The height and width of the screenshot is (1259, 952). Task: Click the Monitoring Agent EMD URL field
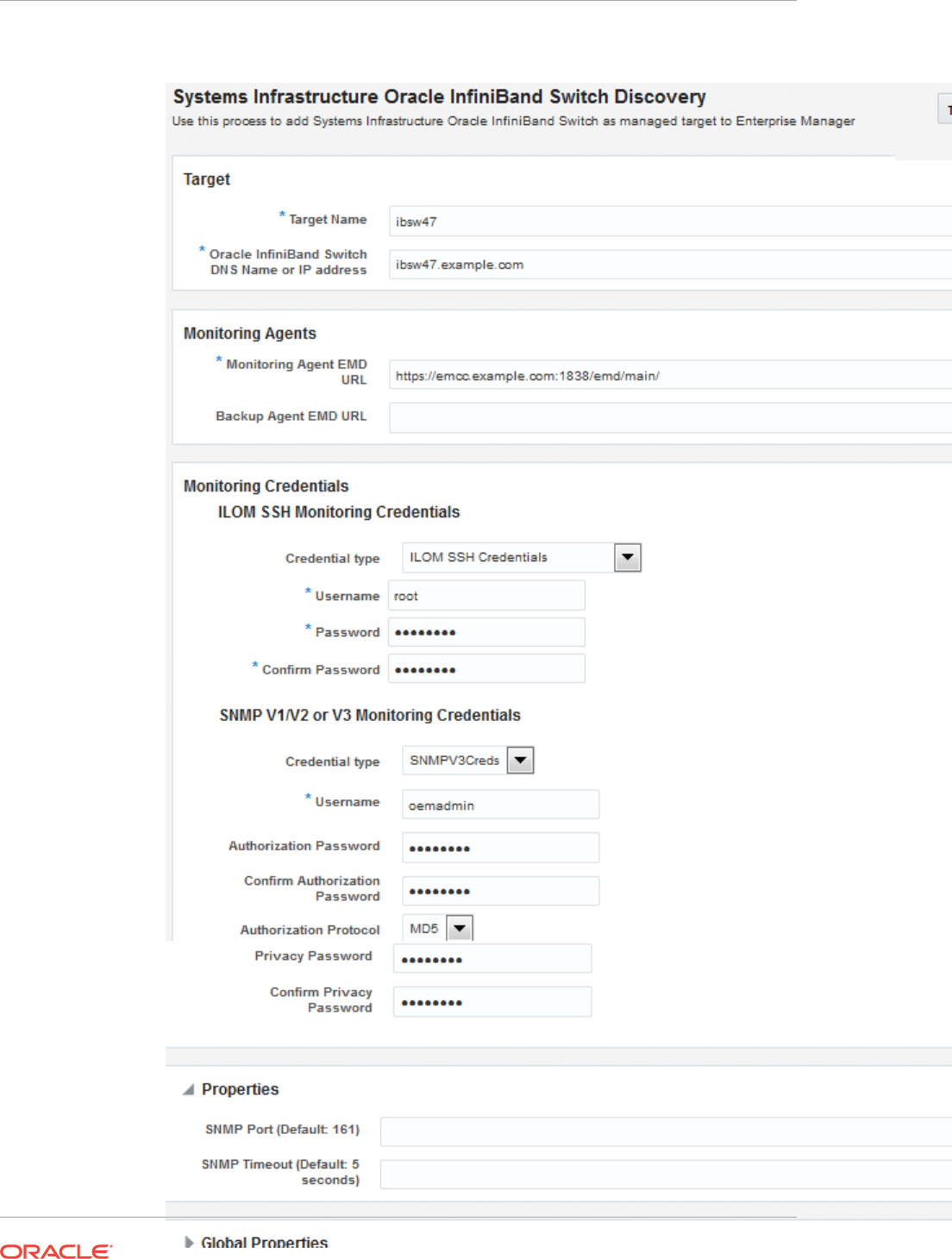coord(669,376)
